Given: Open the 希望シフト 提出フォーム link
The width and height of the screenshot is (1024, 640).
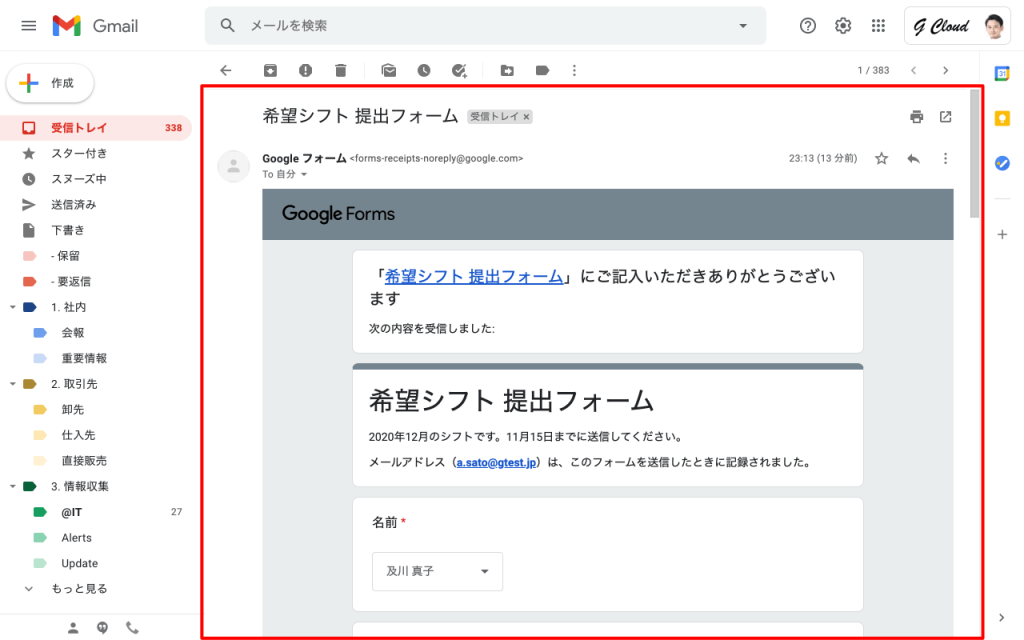Looking at the screenshot, I should point(474,277).
